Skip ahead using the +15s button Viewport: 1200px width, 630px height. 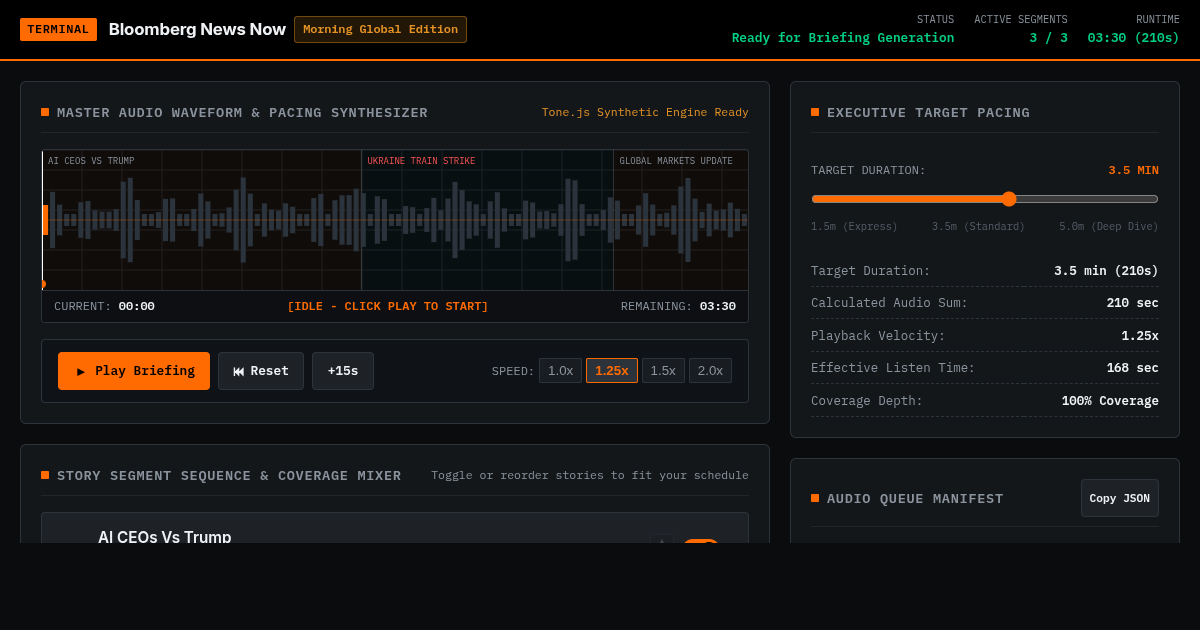click(343, 371)
